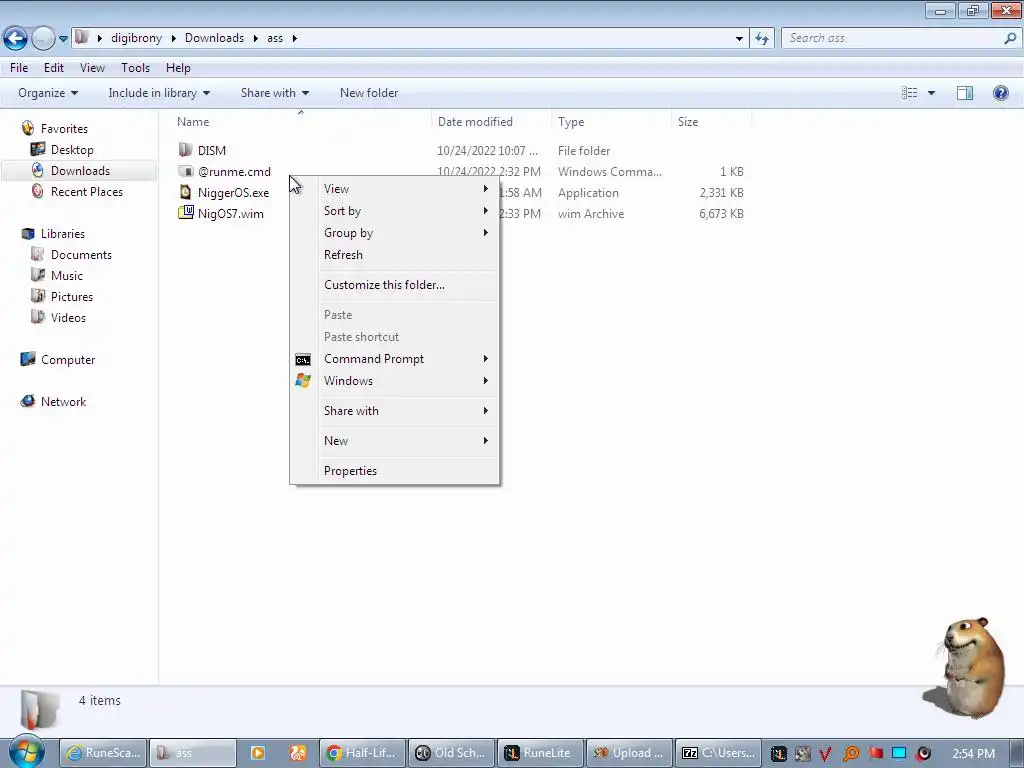Click the Network globe icon in navigation pane
The height and width of the screenshot is (768, 1024).
[27, 401]
